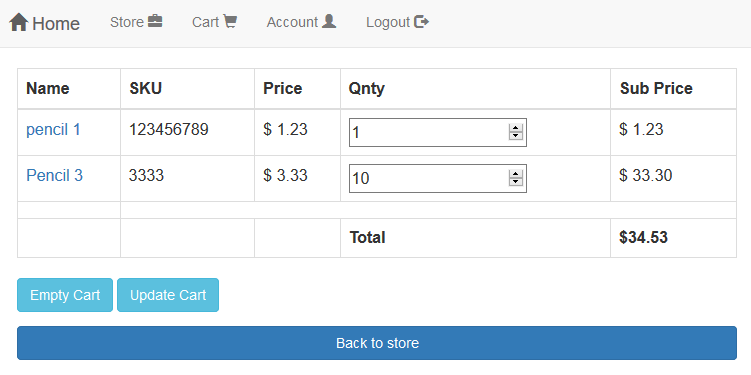Open the Cart menu text
Image resolution: width=751 pixels, height=375 pixels.
[x=205, y=22]
